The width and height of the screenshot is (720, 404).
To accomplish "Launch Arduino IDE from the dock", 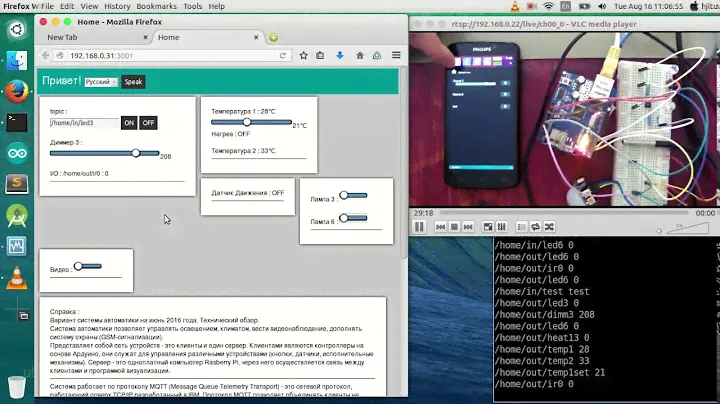I will 16,153.
